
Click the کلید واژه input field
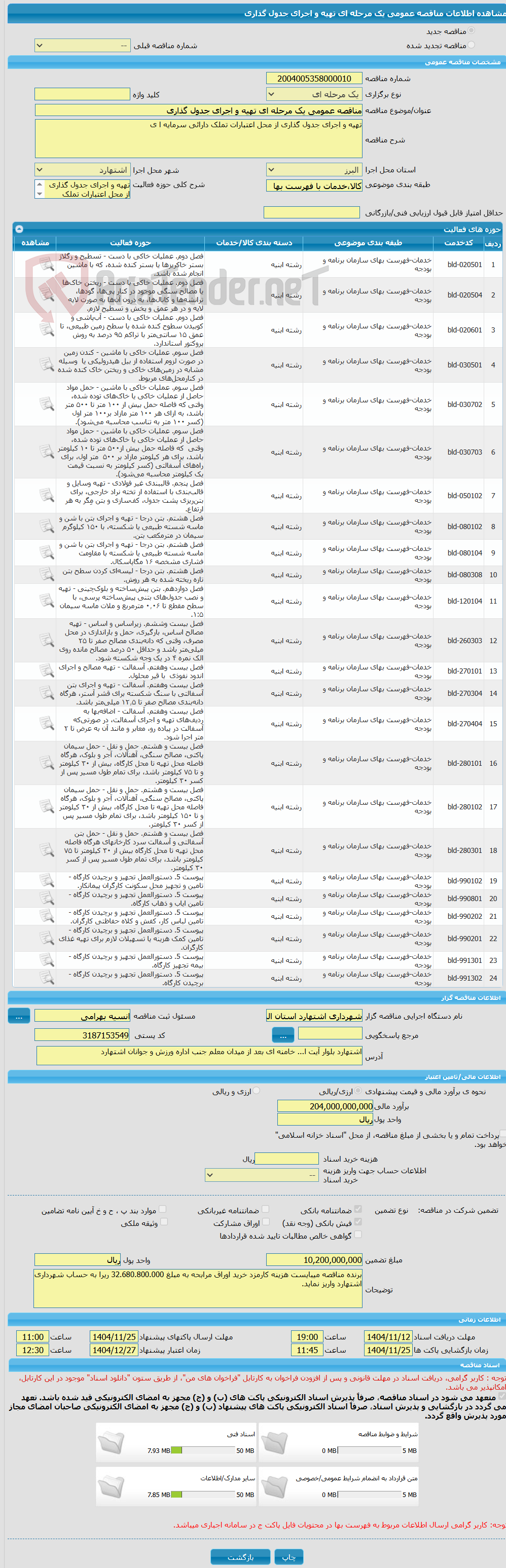point(82,94)
